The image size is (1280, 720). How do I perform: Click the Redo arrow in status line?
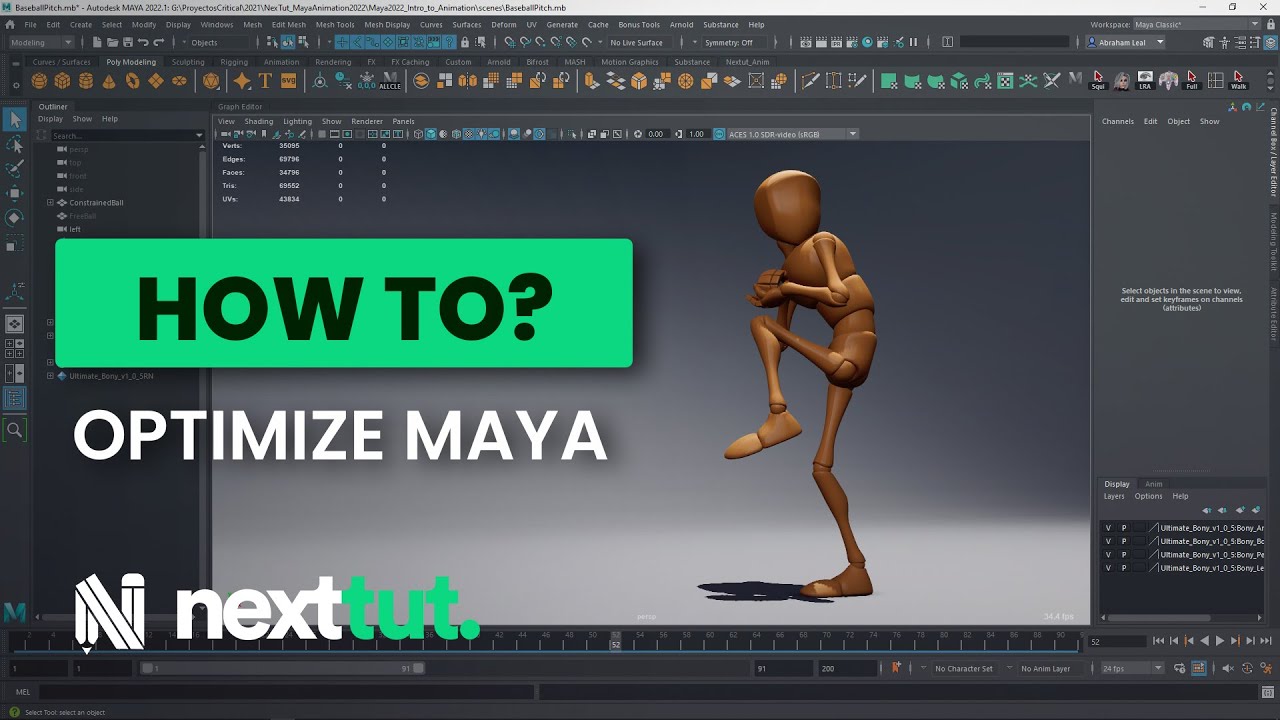[x=159, y=42]
